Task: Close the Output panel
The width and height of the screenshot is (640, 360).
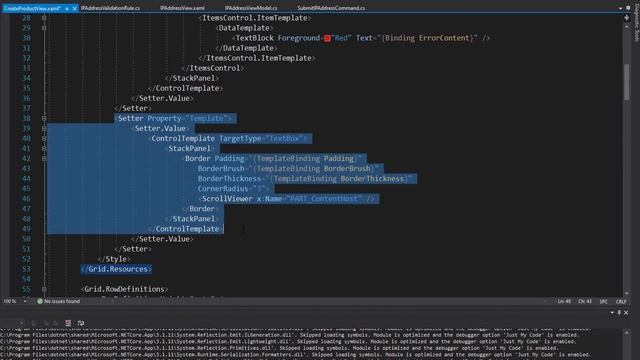Action: 627,313
